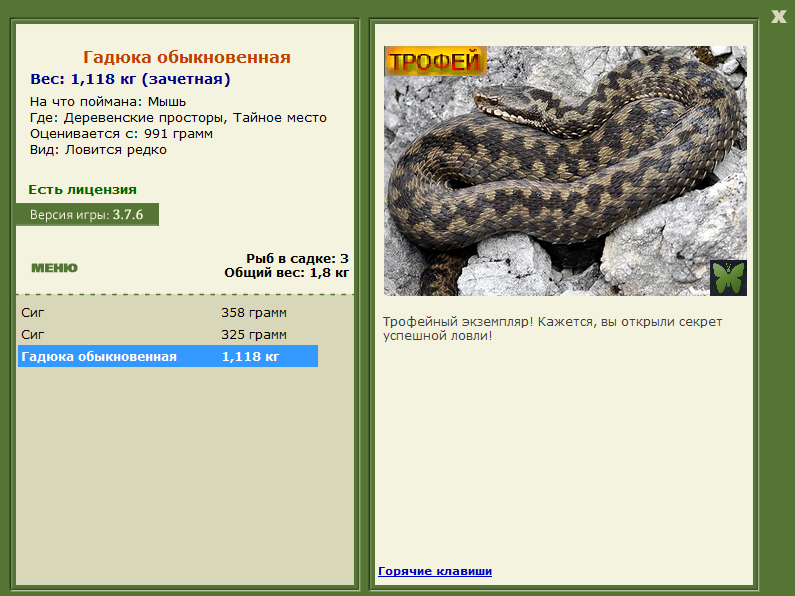The height and width of the screenshot is (596, 795).
Task: Click the Оценивается с: 991 грамм line
Action: coord(121,134)
